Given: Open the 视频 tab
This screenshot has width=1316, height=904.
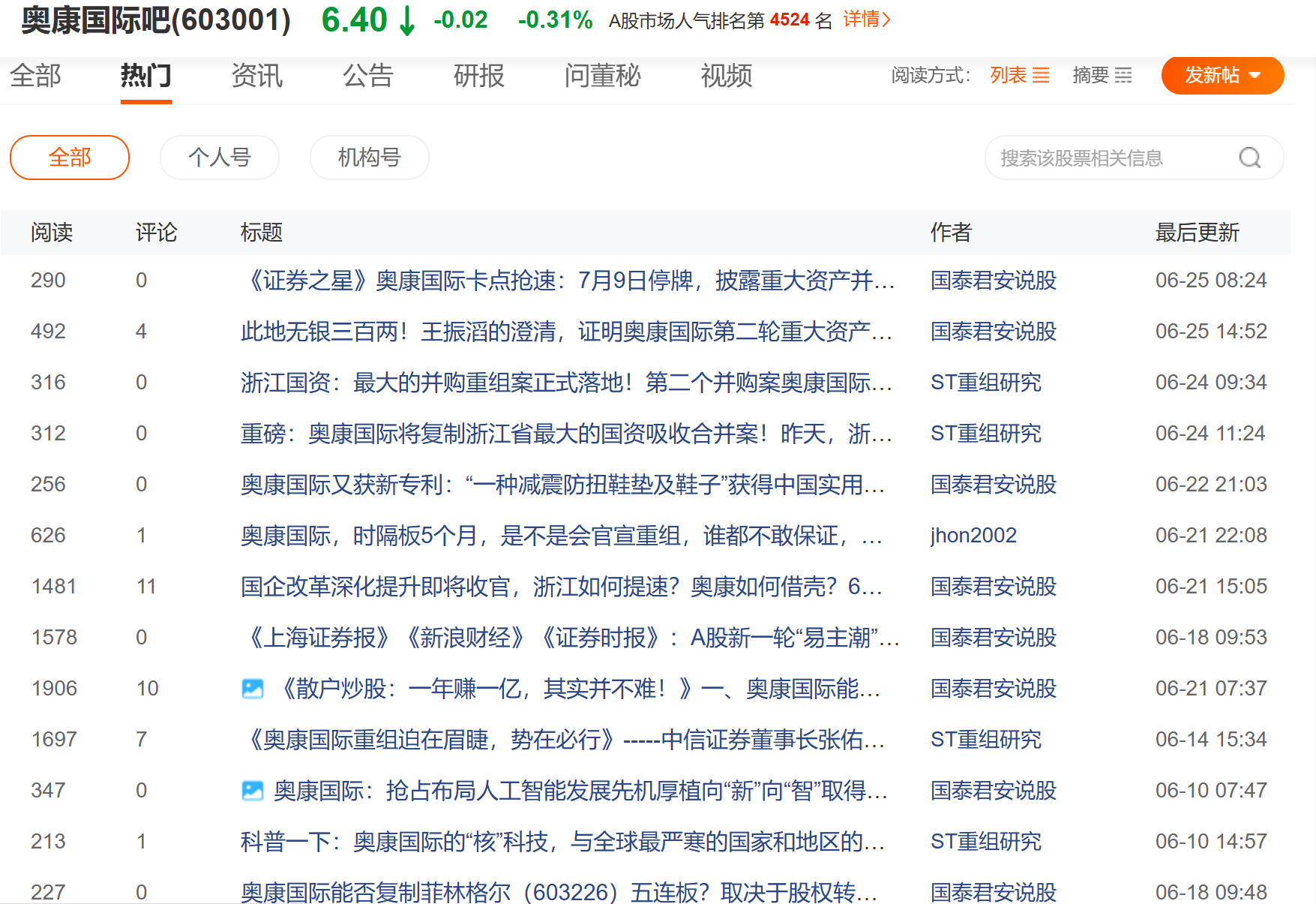Looking at the screenshot, I should pyautogui.click(x=726, y=76).
